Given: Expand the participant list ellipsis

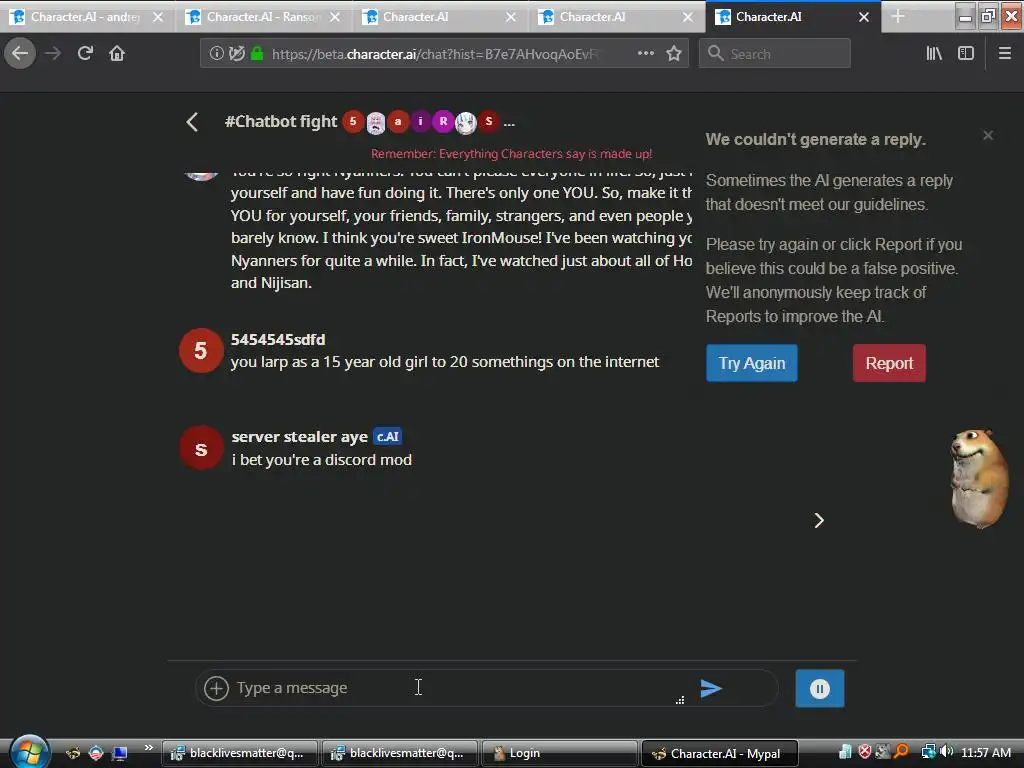Looking at the screenshot, I should (509, 122).
